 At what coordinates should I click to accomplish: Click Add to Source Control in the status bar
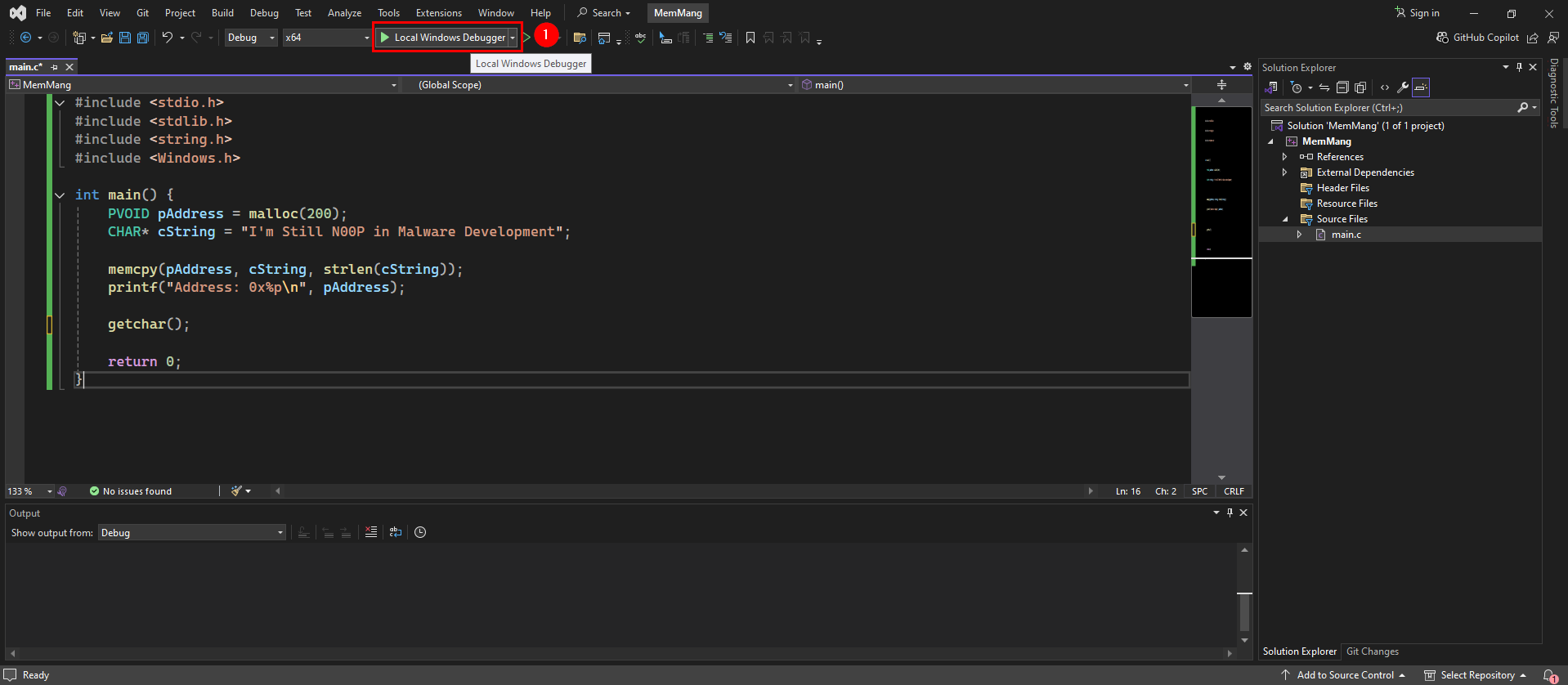(1343, 675)
